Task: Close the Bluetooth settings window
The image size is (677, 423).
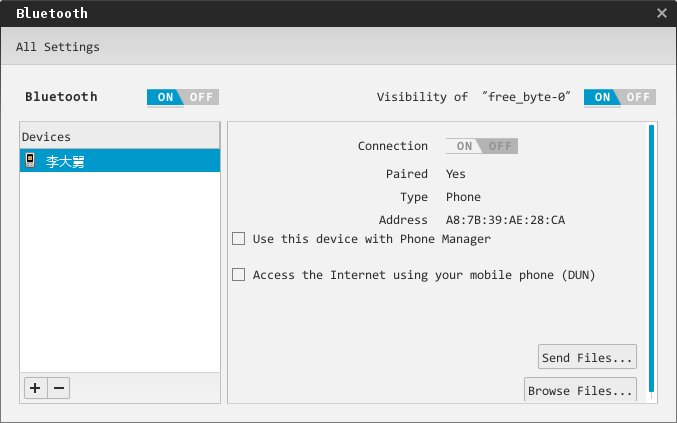Action: (661, 14)
